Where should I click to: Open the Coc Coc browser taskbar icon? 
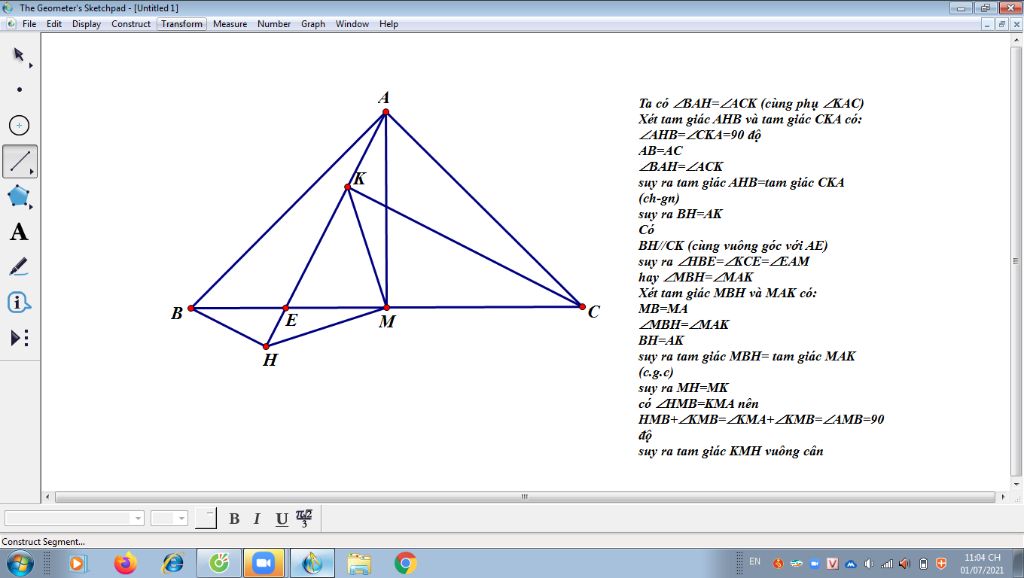coord(219,563)
